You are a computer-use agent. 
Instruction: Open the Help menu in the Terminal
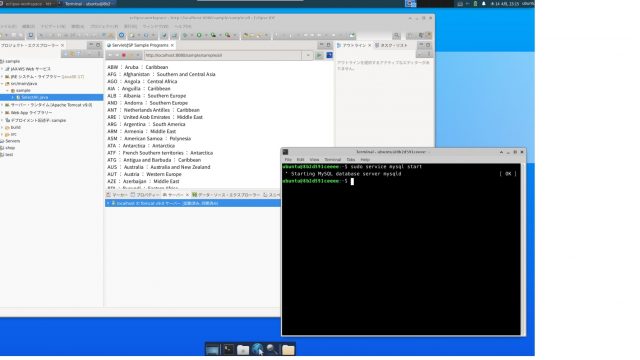tap(365, 160)
